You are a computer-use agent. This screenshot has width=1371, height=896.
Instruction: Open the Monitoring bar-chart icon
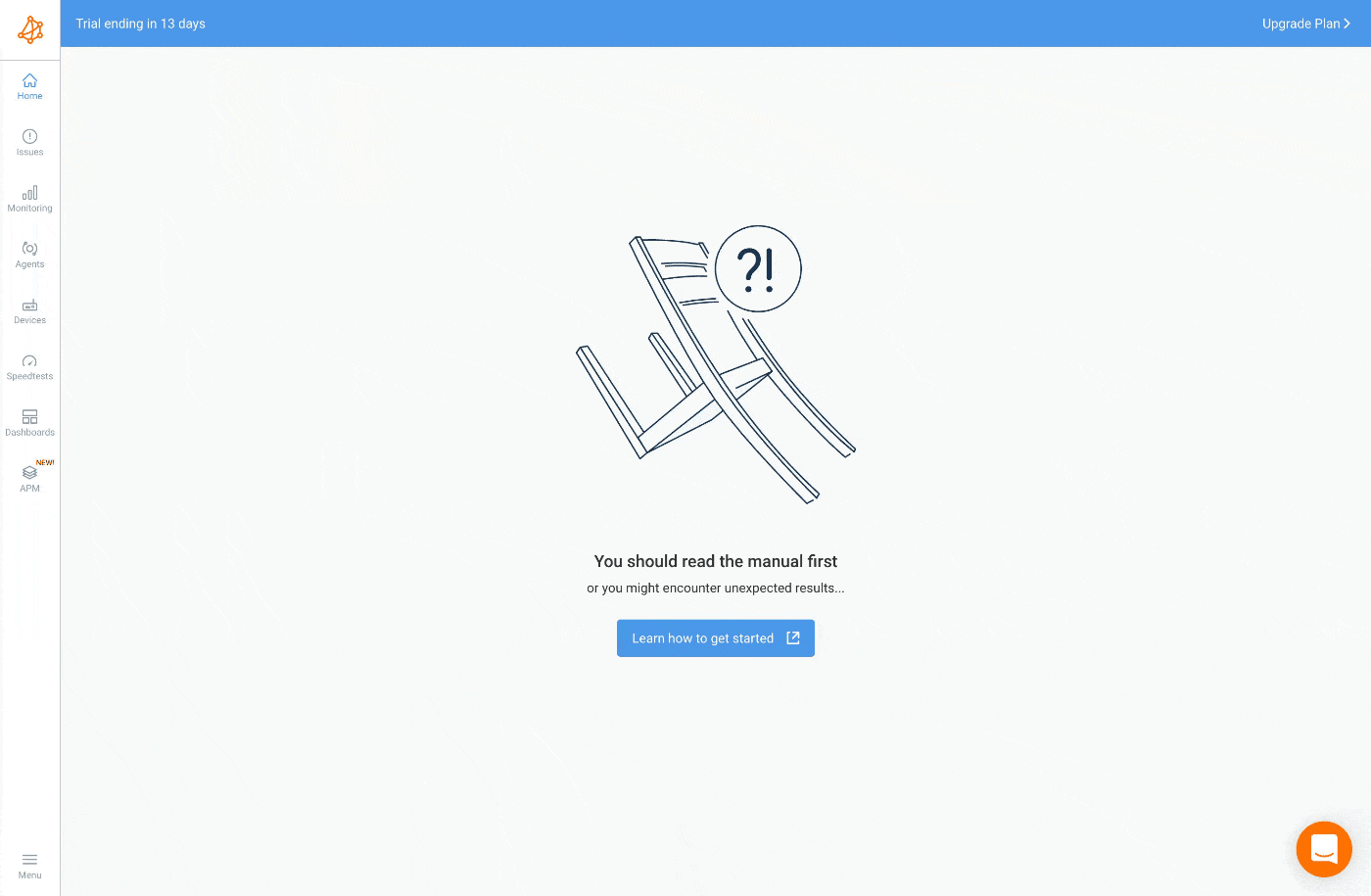coord(30,193)
